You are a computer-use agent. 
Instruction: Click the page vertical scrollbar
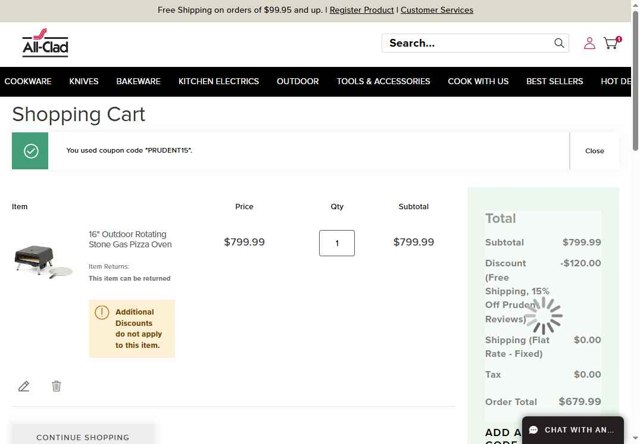(635, 82)
